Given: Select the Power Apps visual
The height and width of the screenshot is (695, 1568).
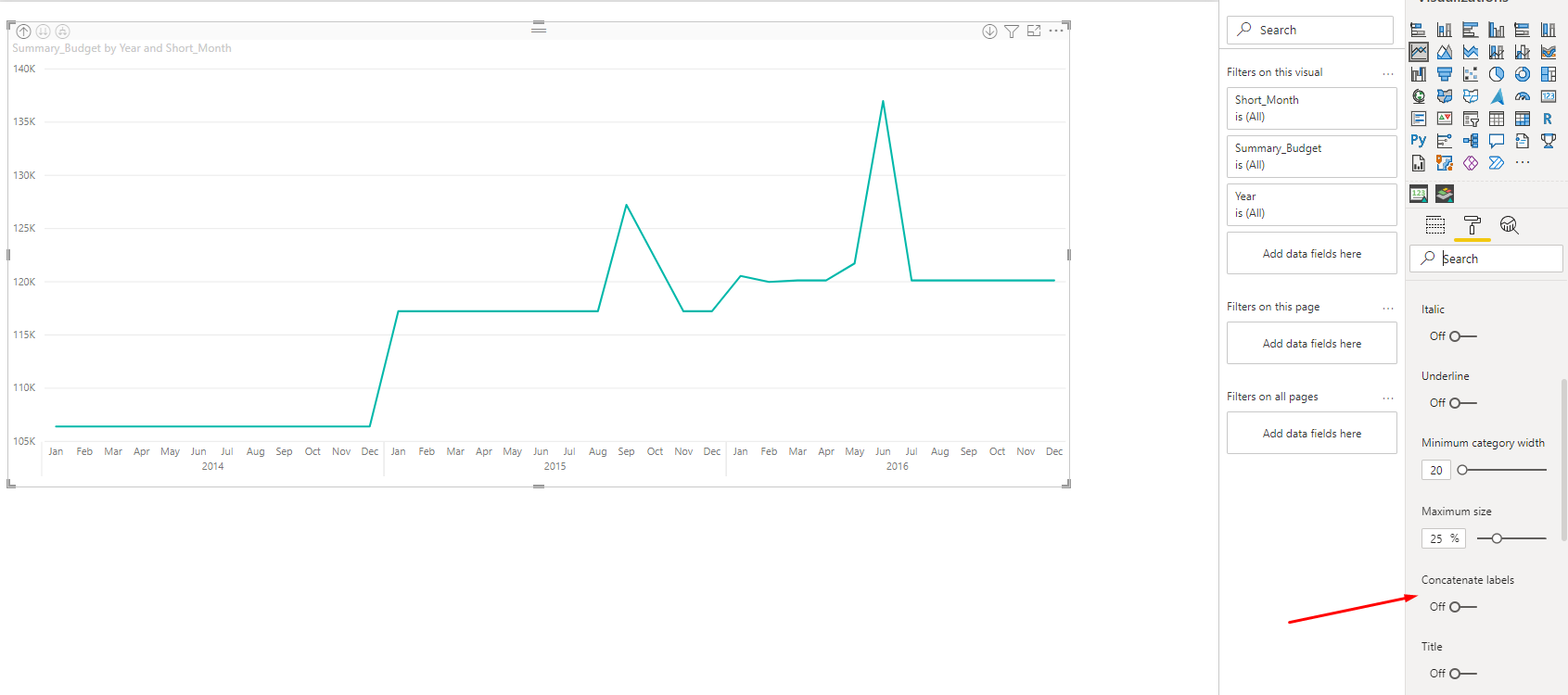Looking at the screenshot, I should [x=1471, y=163].
